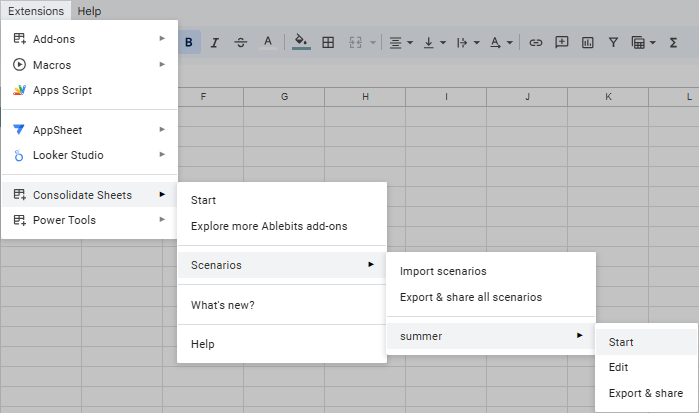Open the Extensions menu
This screenshot has height=413, width=699.
tap(36, 11)
